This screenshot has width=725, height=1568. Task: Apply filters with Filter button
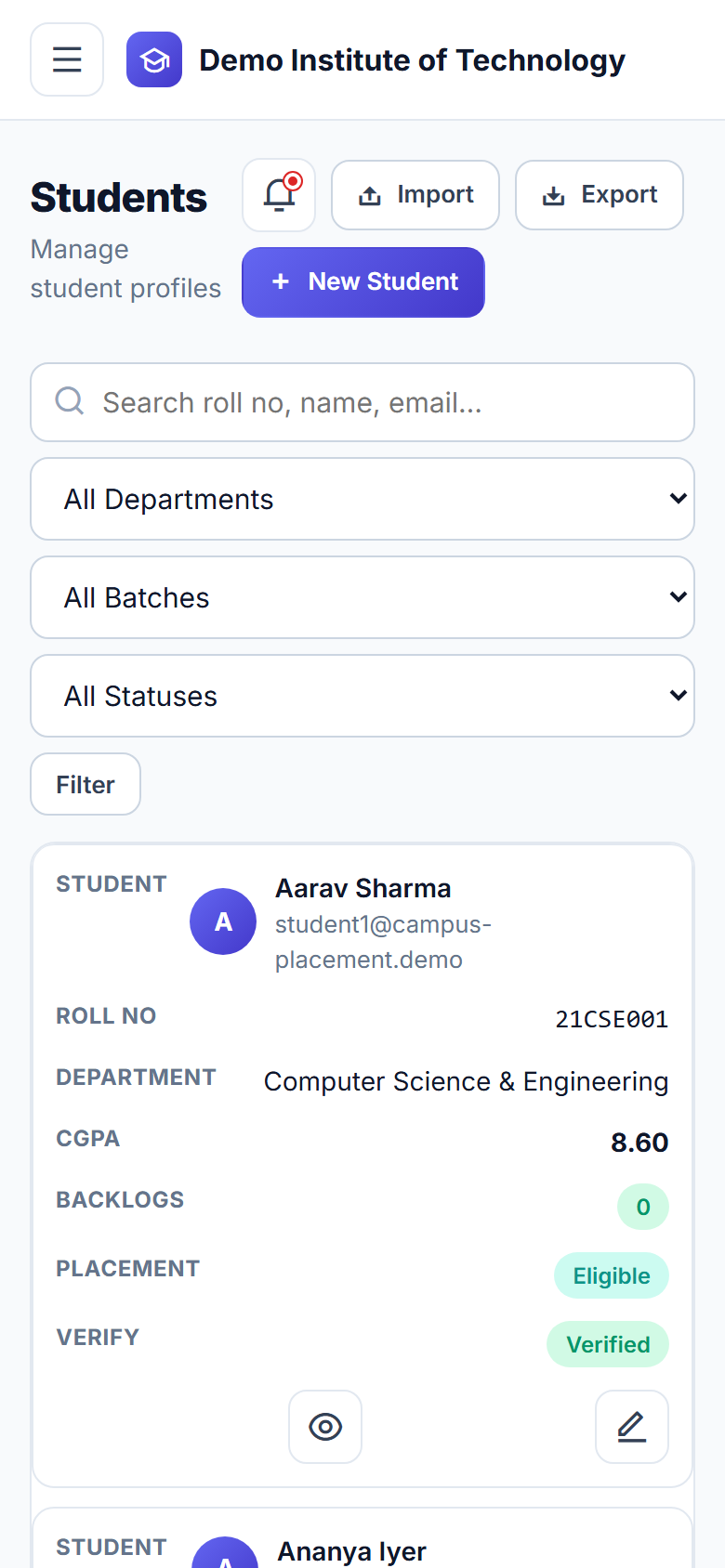[x=86, y=784]
